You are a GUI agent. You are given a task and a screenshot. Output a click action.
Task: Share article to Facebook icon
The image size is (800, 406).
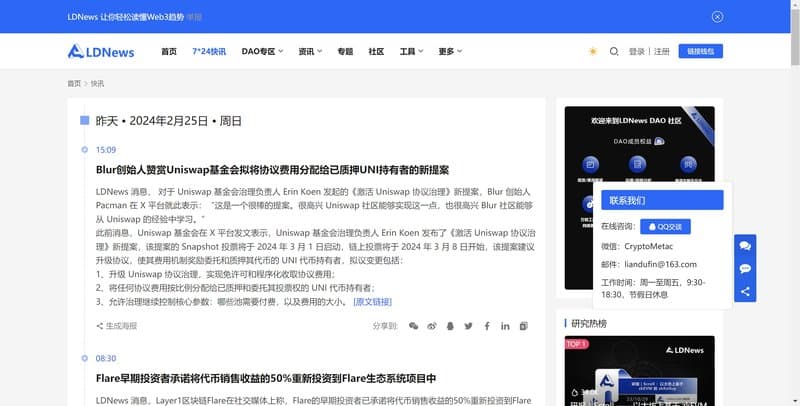[x=486, y=326]
